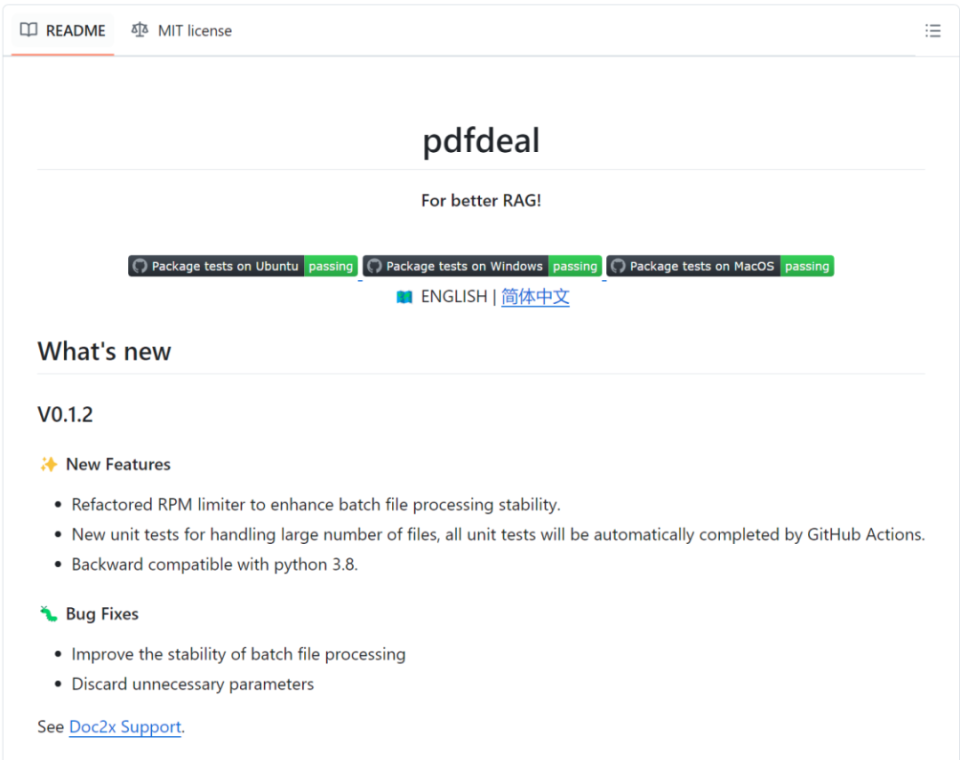Click the book icon on README tab
The height and width of the screenshot is (760, 960).
pyautogui.click(x=29, y=31)
